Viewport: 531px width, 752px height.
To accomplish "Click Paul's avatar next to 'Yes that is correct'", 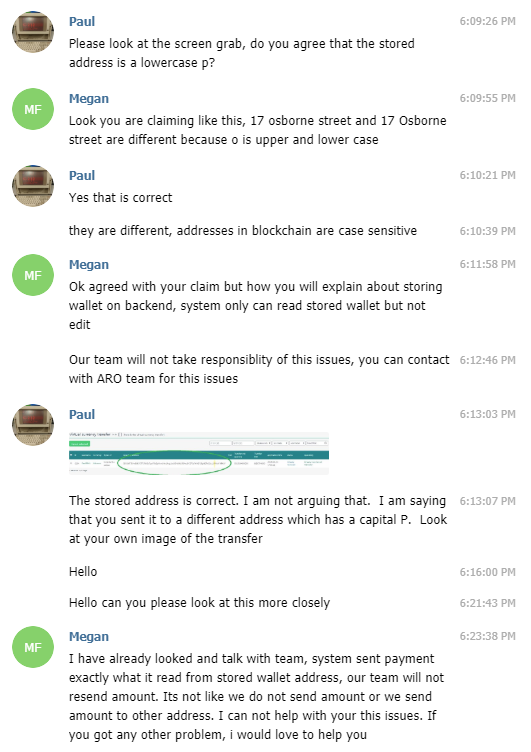I will [x=33, y=186].
